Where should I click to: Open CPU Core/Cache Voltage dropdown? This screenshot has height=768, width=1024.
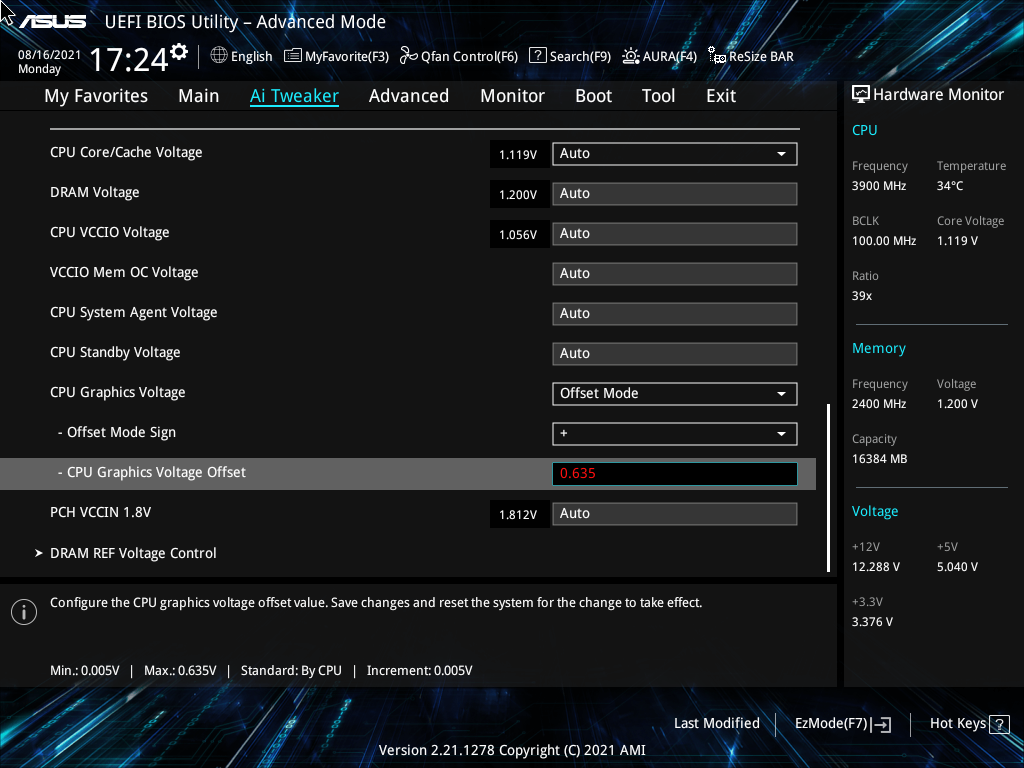[x=675, y=154]
